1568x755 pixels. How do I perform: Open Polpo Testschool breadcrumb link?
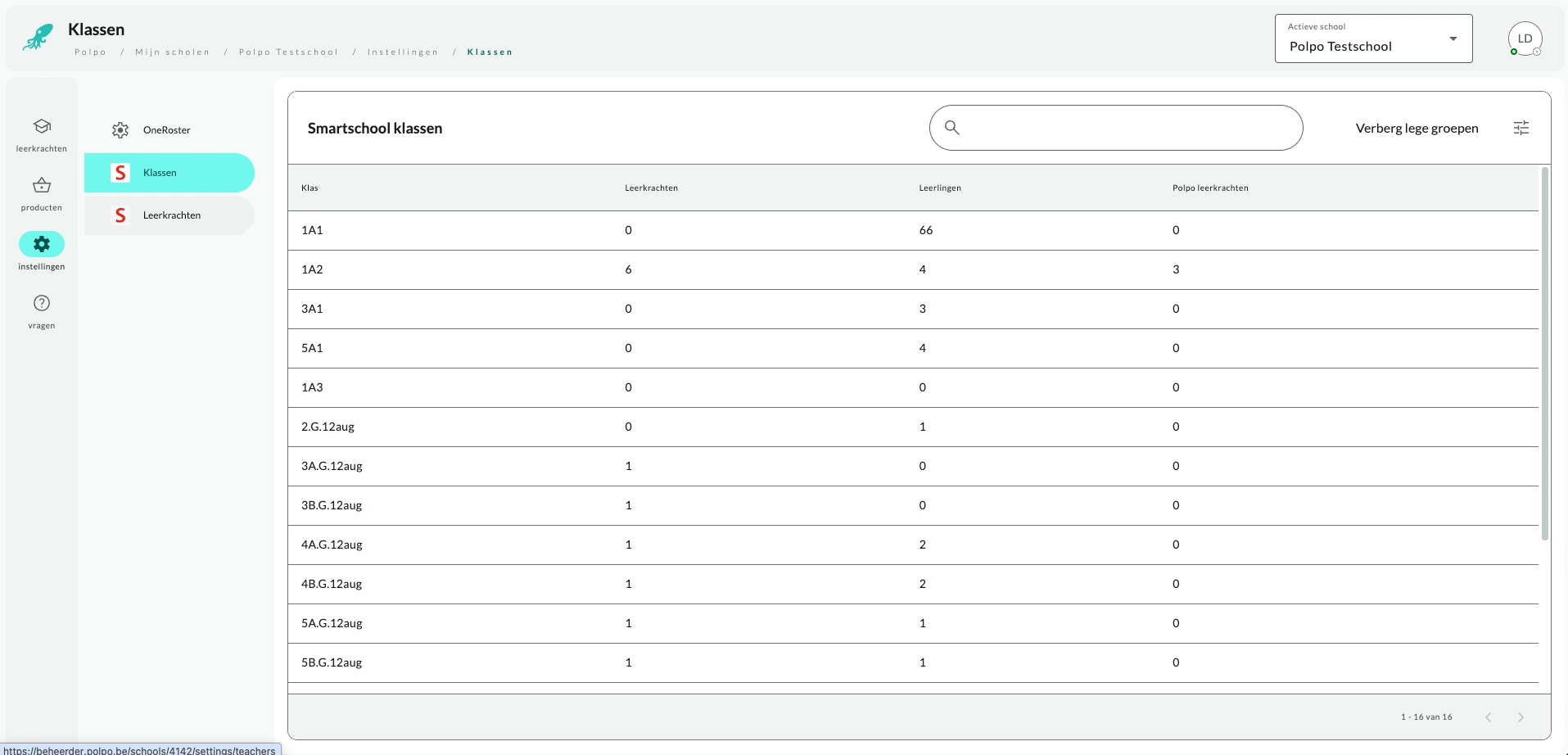pyautogui.click(x=289, y=52)
